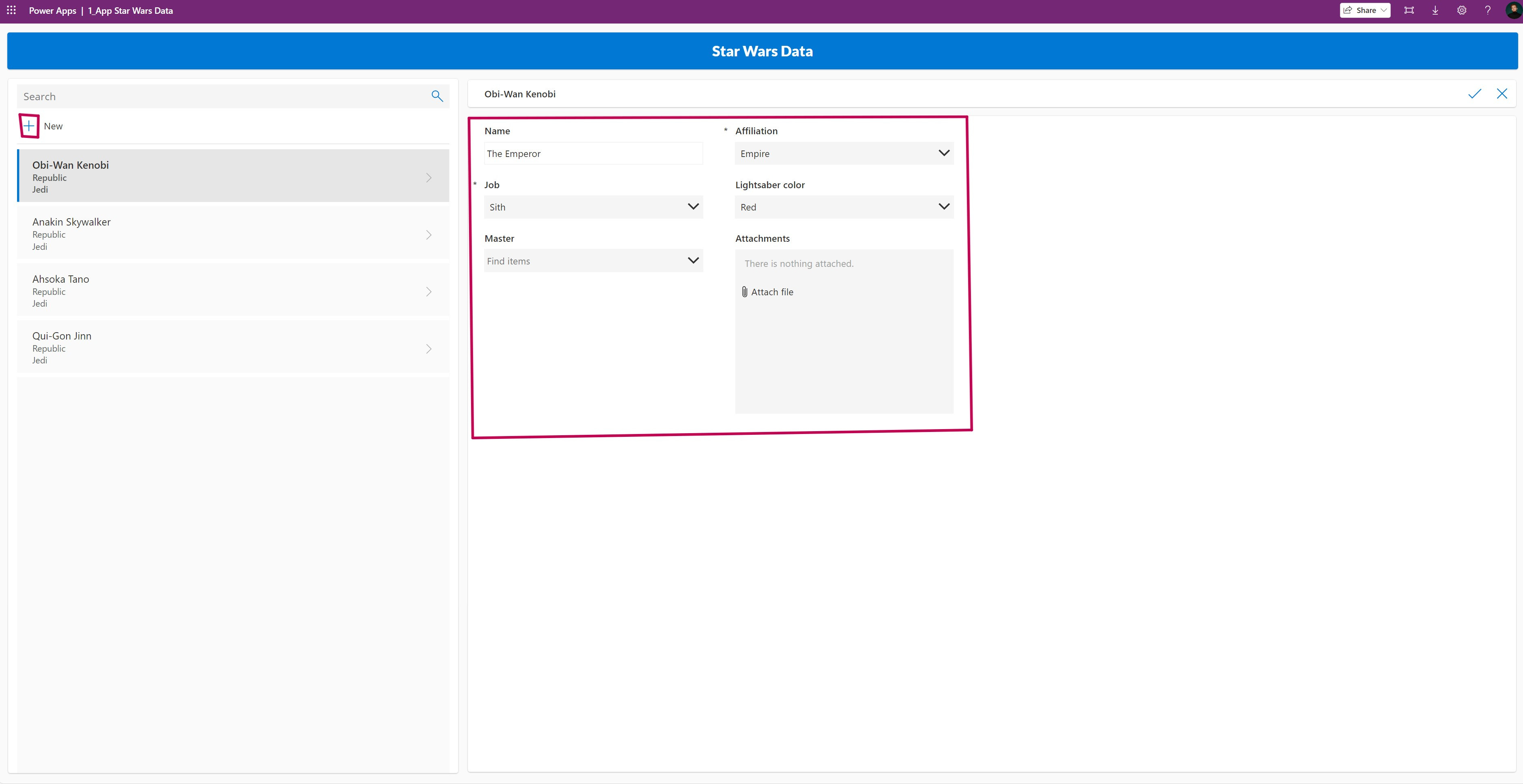This screenshot has height=784, width=1523.
Task: Click the download icon in top bar
Action: tap(1435, 10)
